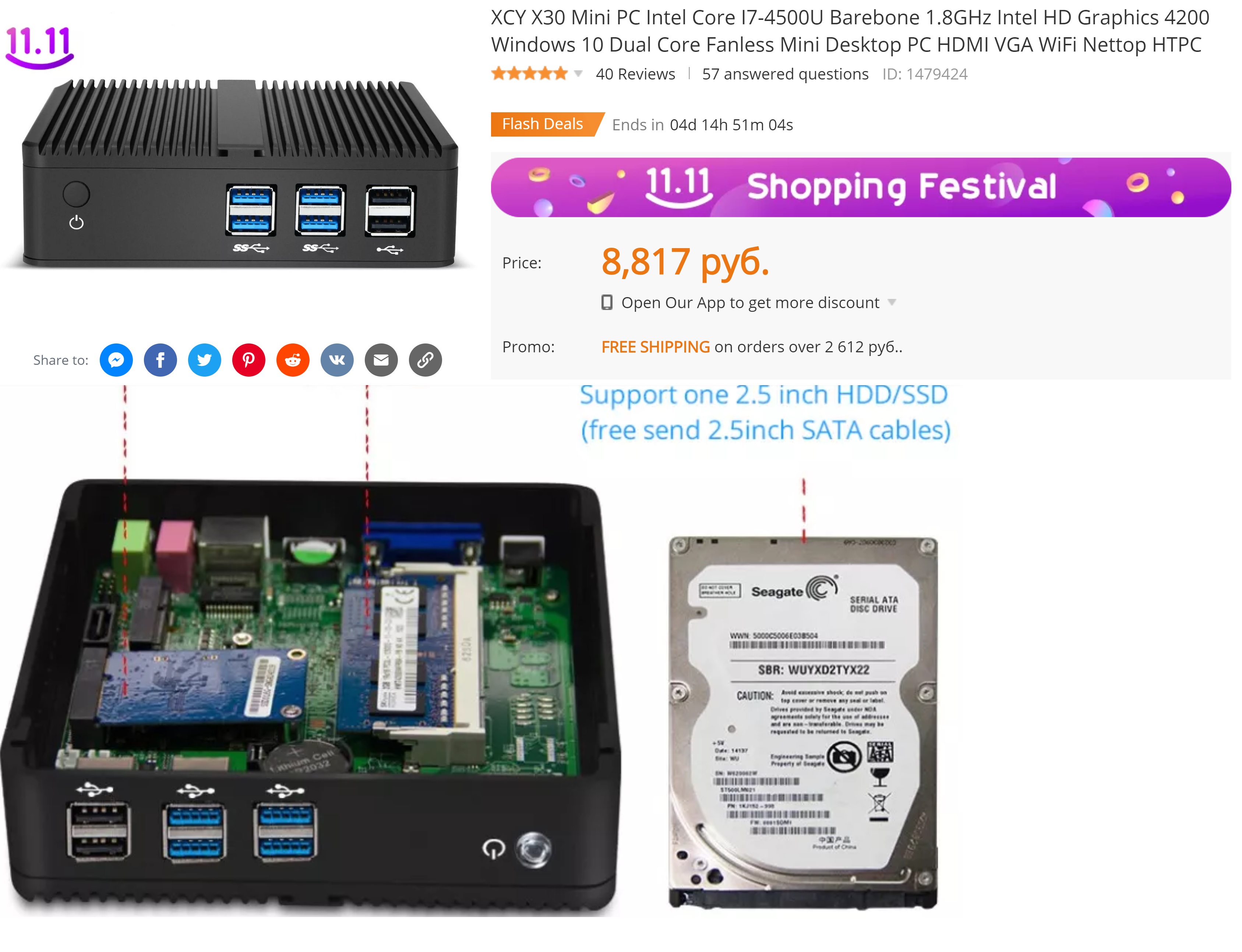Share via Facebook Messenger icon

(x=116, y=360)
